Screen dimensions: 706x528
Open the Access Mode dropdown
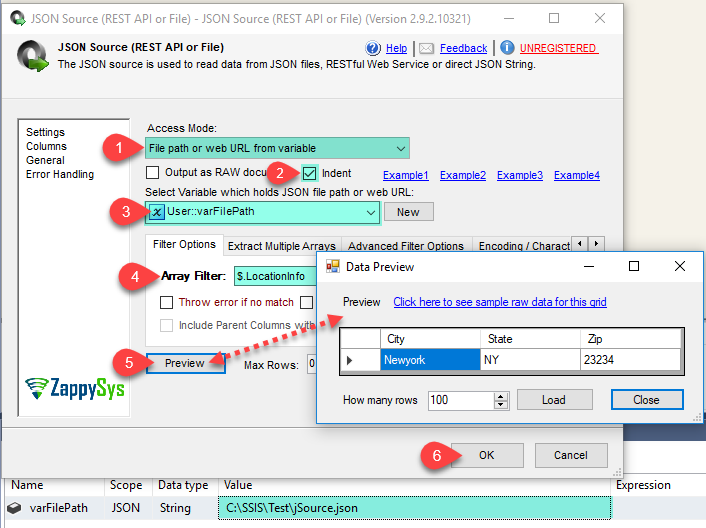pos(400,149)
